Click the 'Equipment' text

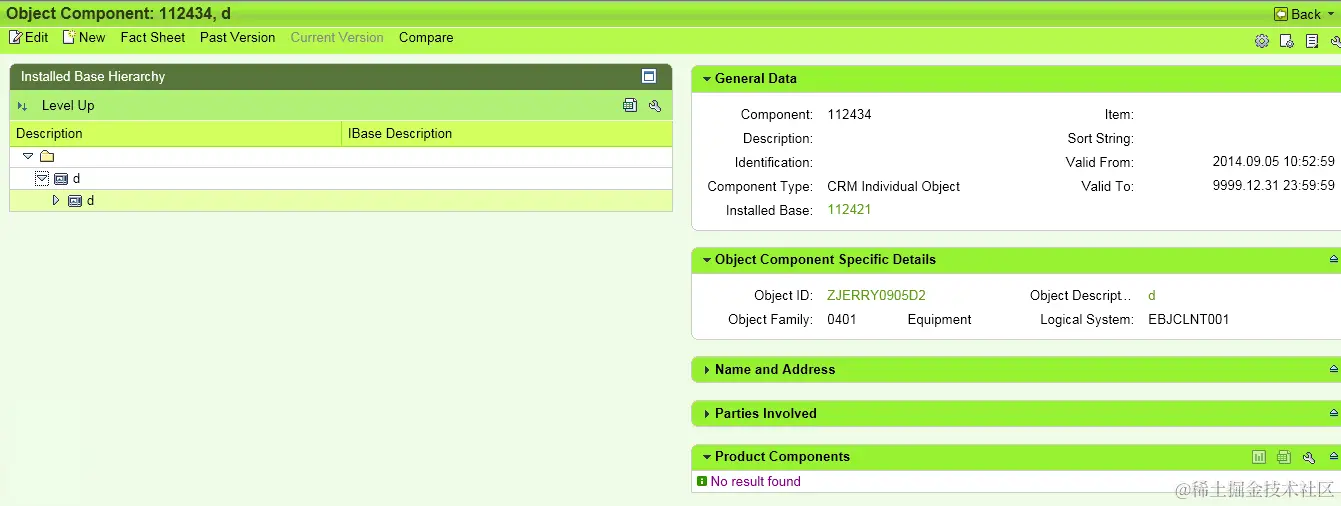[939, 319]
